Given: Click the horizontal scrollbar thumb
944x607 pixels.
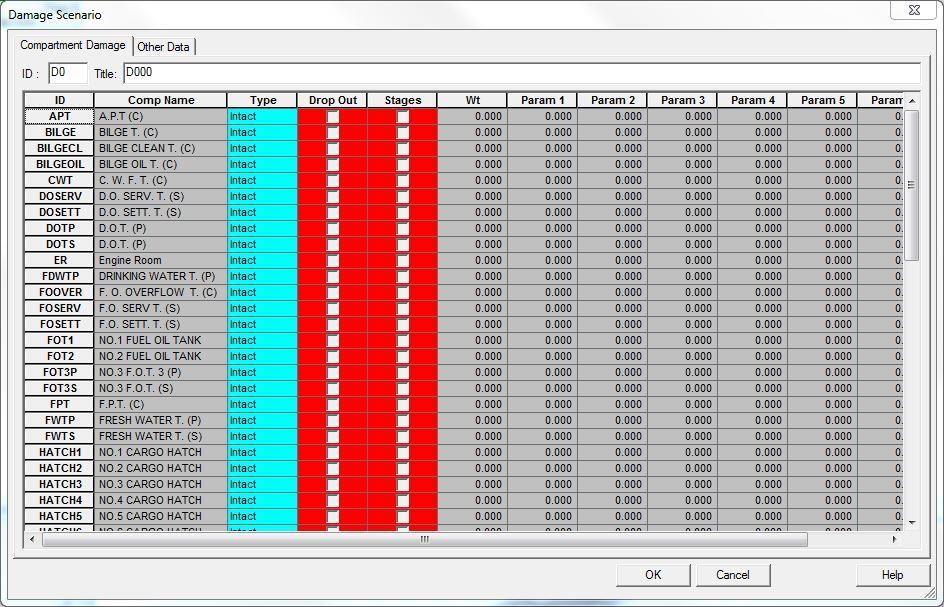Looking at the screenshot, I should click(x=424, y=539).
